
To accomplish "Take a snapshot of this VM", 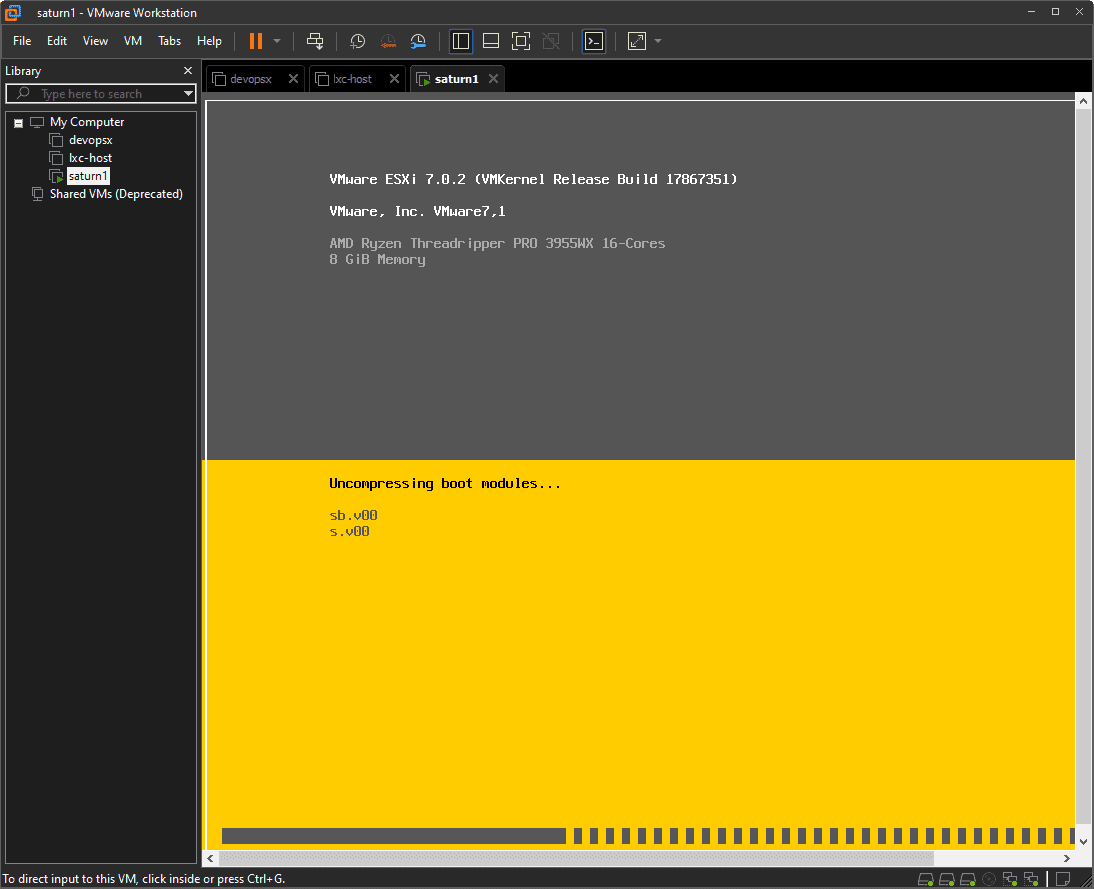I will click(358, 41).
